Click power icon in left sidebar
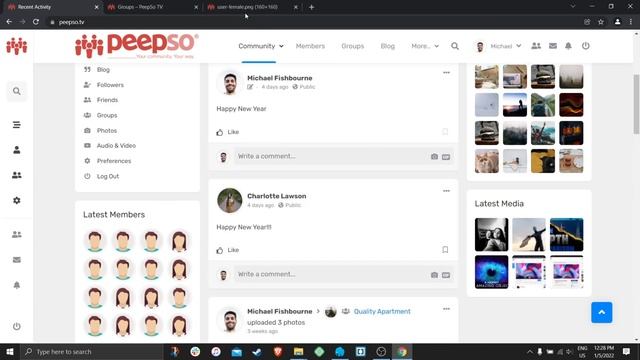Image resolution: width=640 pixels, height=360 pixels. tap(16, 327)
